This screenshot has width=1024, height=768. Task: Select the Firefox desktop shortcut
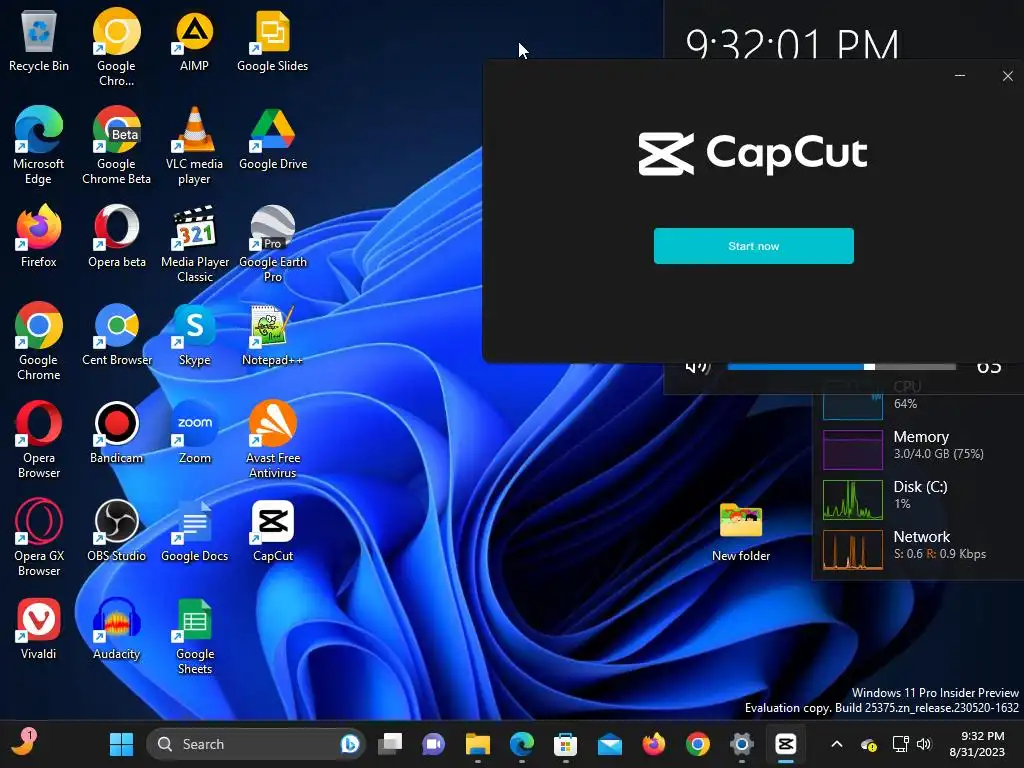point(39,236)
